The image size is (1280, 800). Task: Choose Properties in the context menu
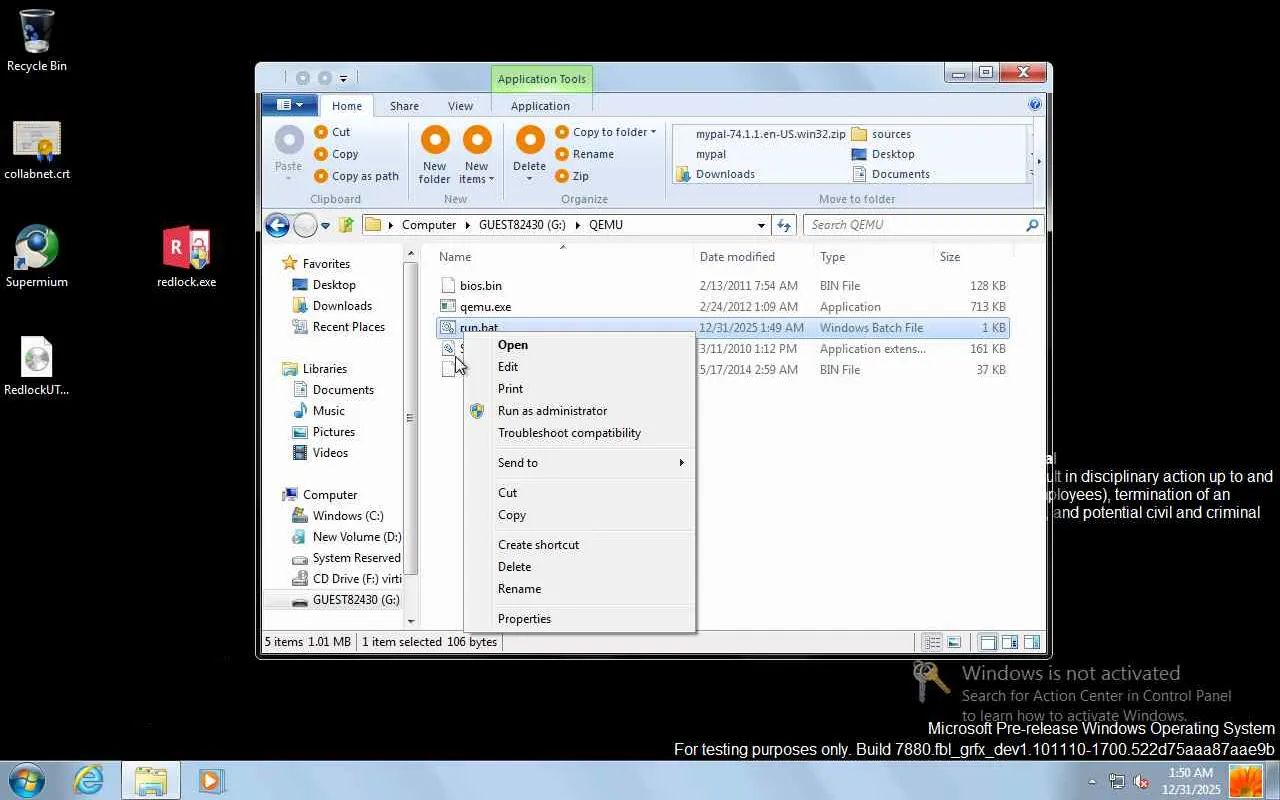(x=580, y=619)
